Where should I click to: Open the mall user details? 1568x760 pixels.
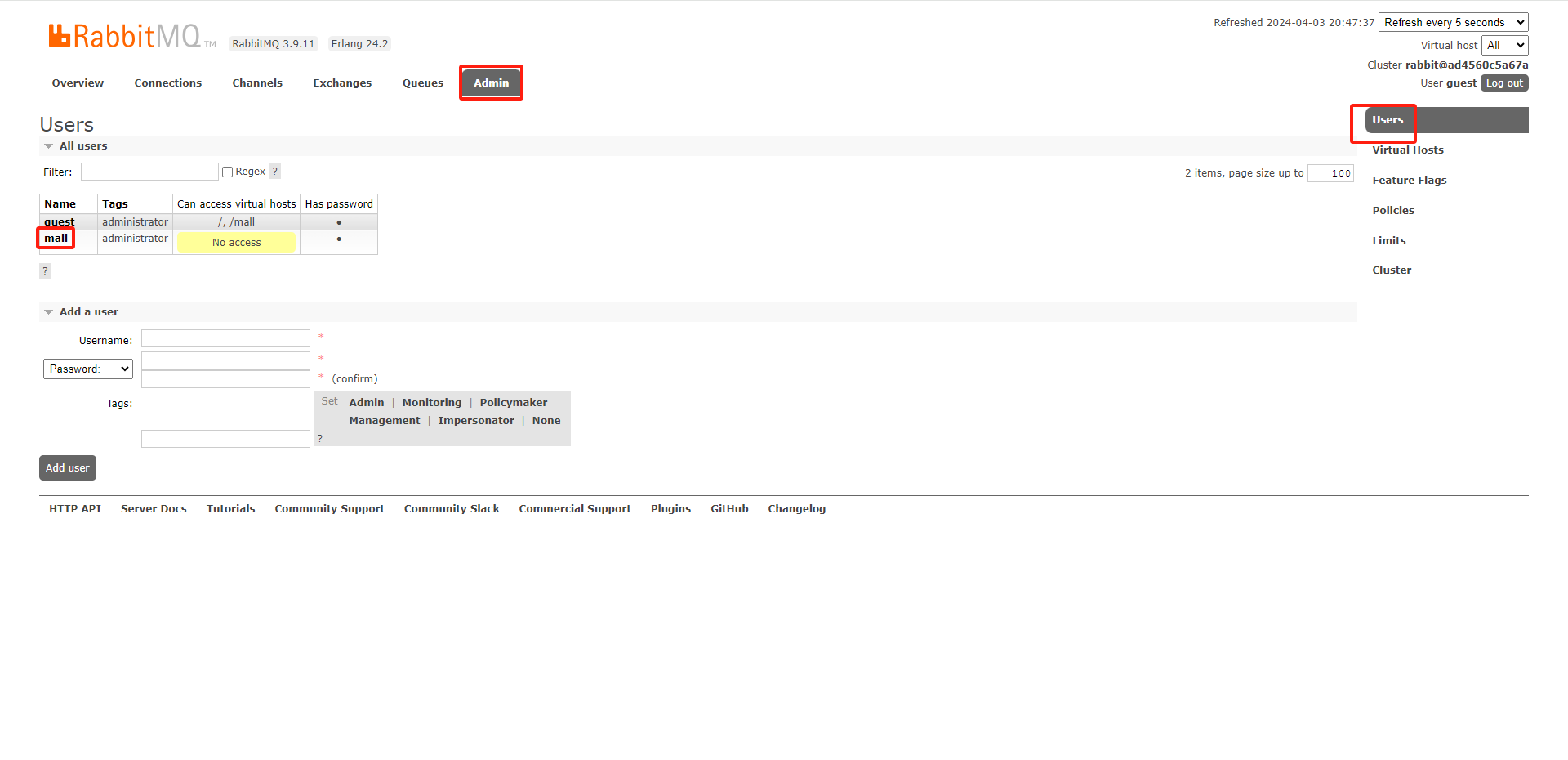point(56,239)
